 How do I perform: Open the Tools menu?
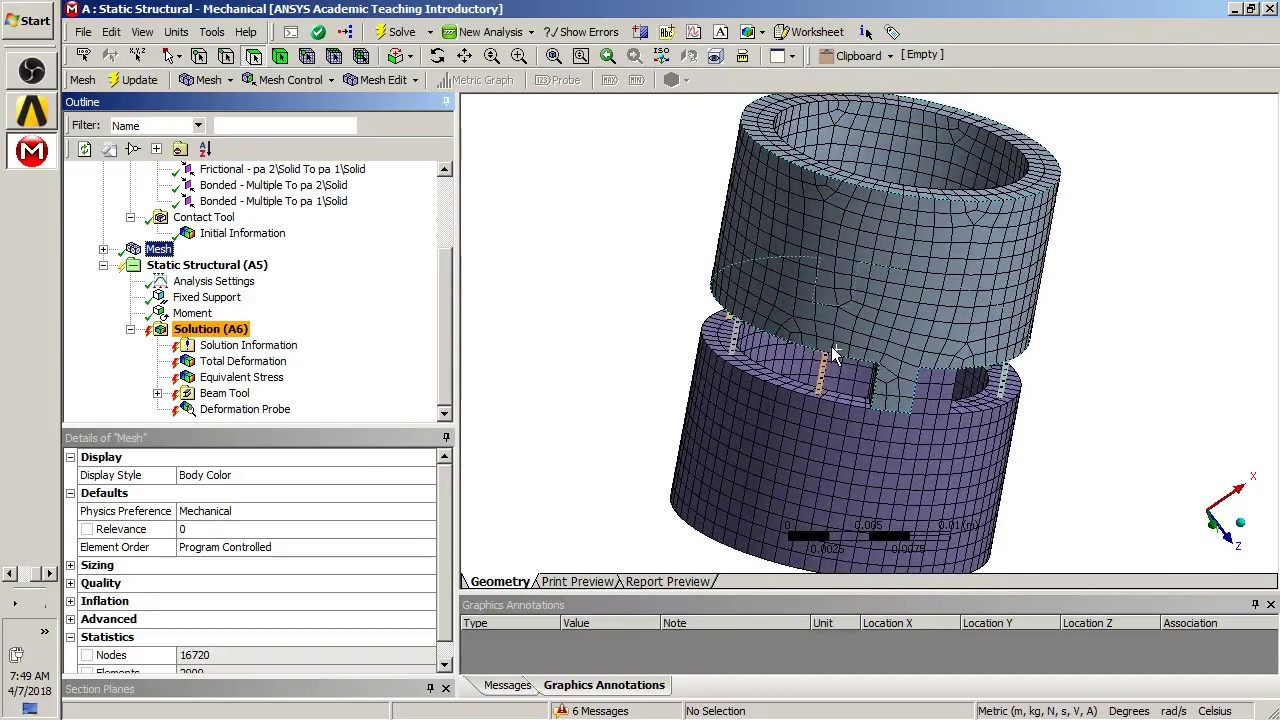211,32
